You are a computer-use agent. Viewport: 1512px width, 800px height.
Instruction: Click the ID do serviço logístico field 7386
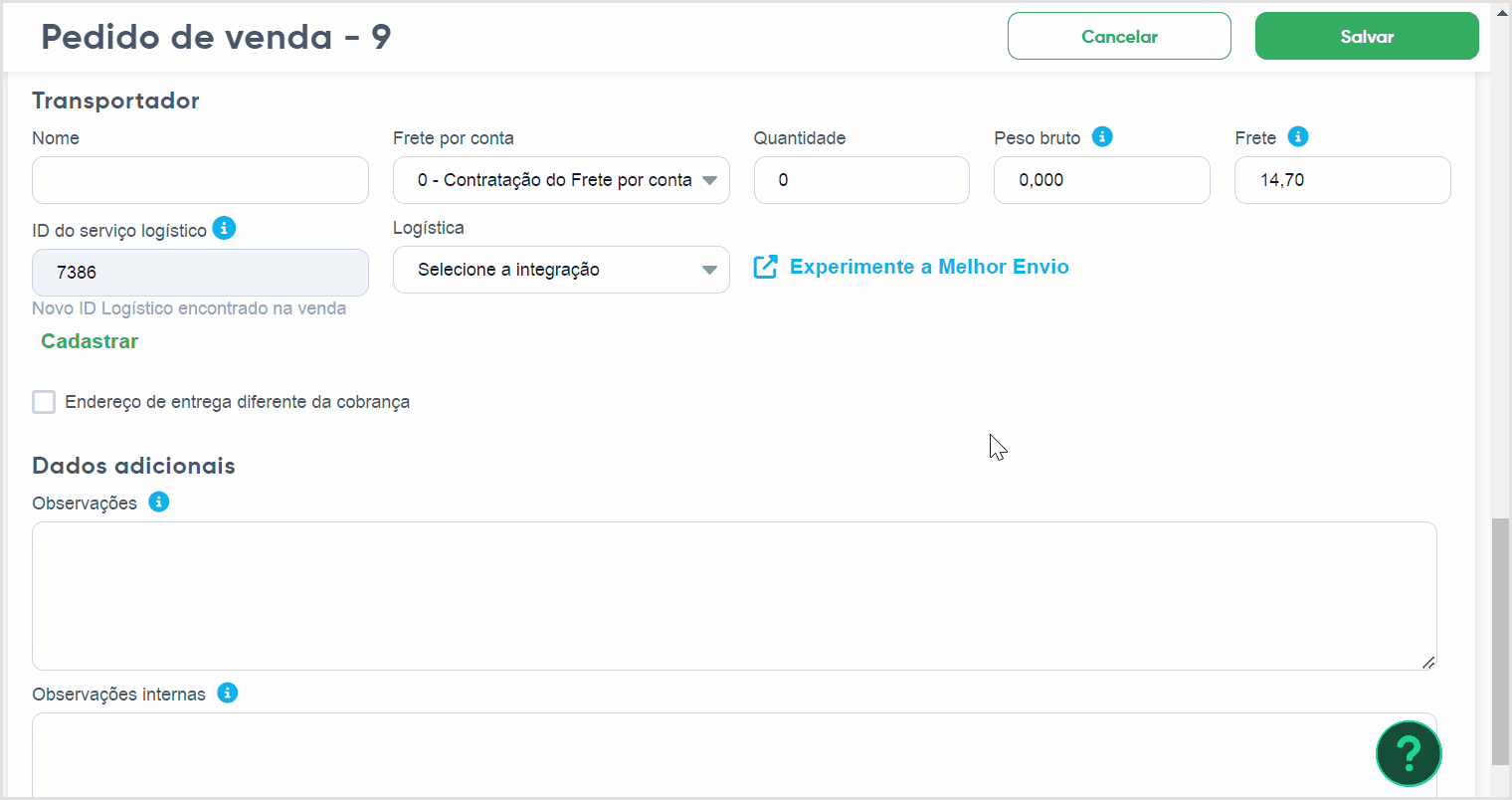200,273
